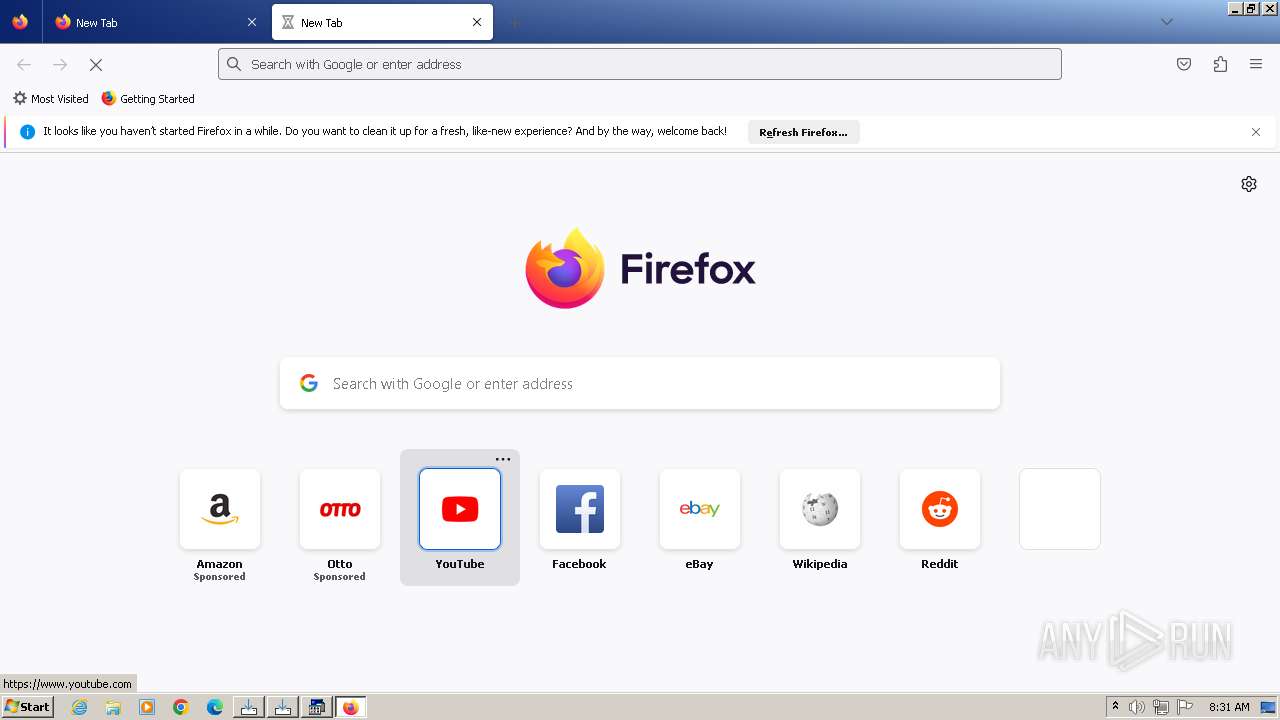Click the search magnifier in address bar
Screen dimensions: 1280x720
pos(234,64)
